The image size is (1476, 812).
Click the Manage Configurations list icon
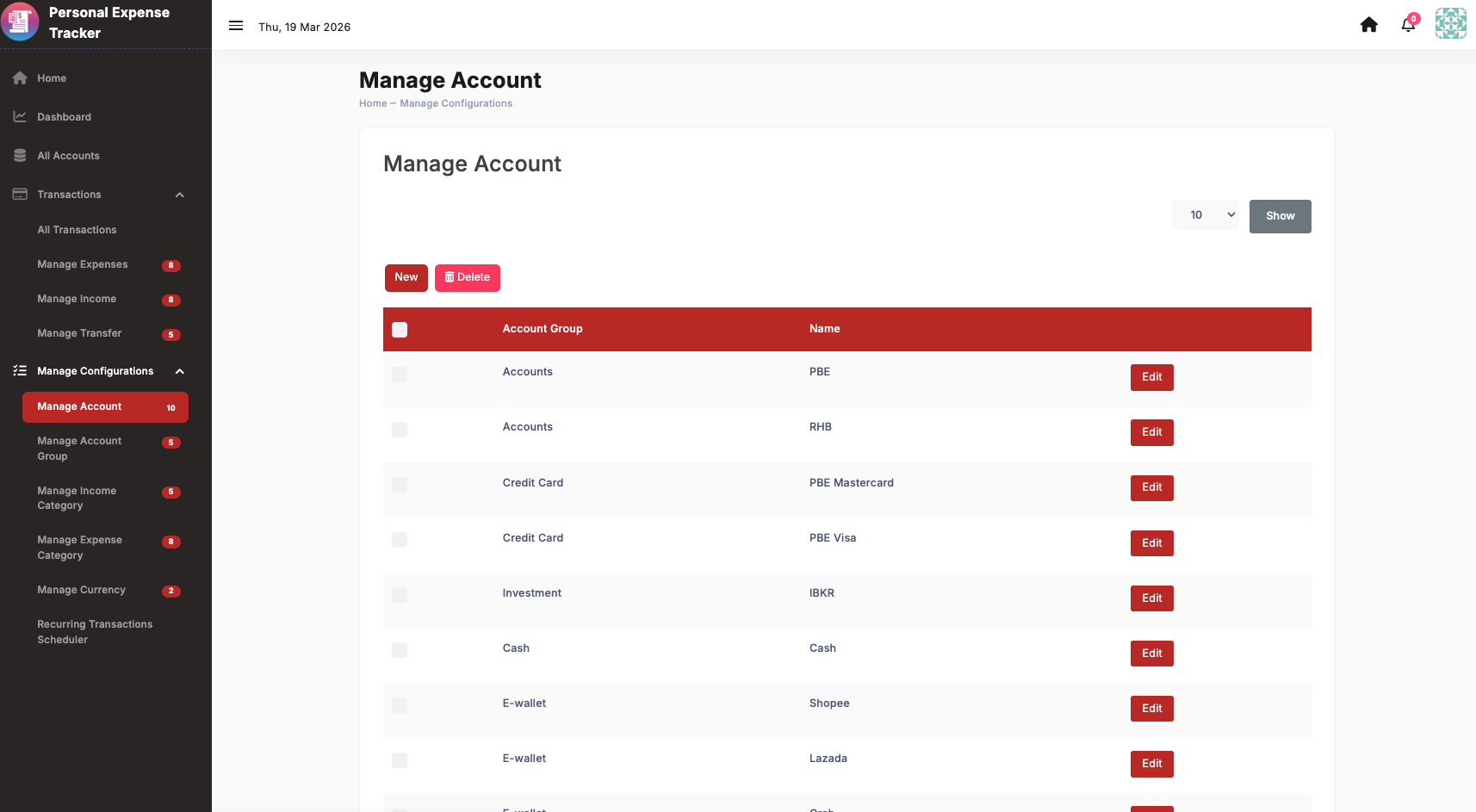point(20,371)
